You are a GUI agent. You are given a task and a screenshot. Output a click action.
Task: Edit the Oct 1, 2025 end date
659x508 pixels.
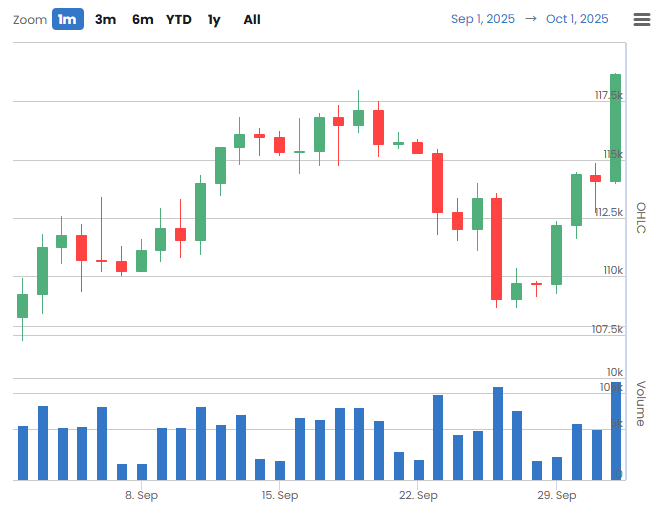(x=577, y=19)
